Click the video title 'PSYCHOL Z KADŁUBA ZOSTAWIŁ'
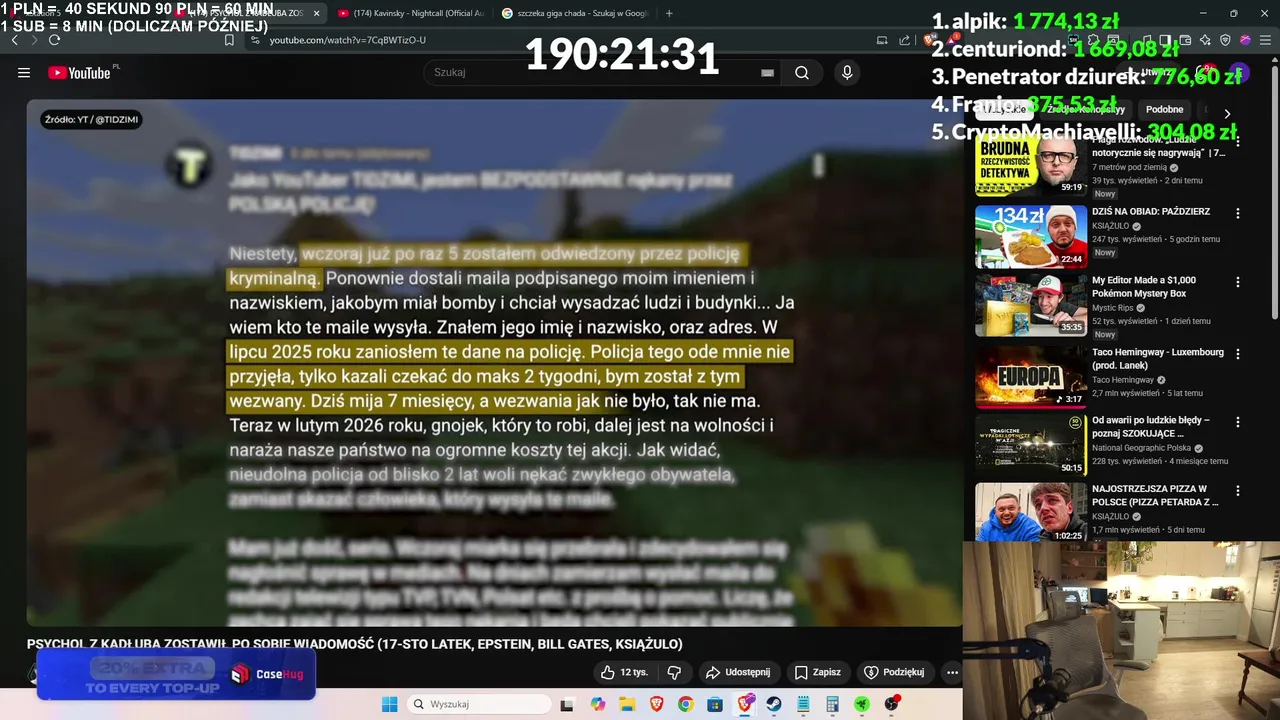 pos(355,644)
